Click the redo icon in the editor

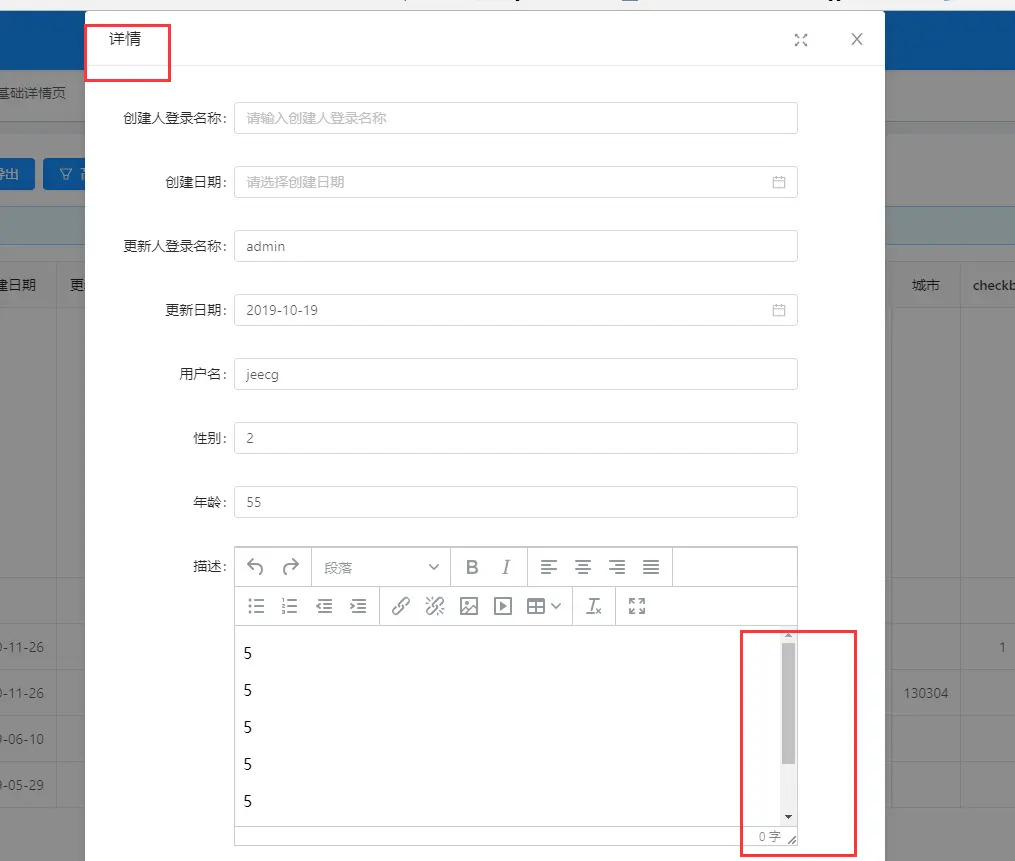(291, 567)
